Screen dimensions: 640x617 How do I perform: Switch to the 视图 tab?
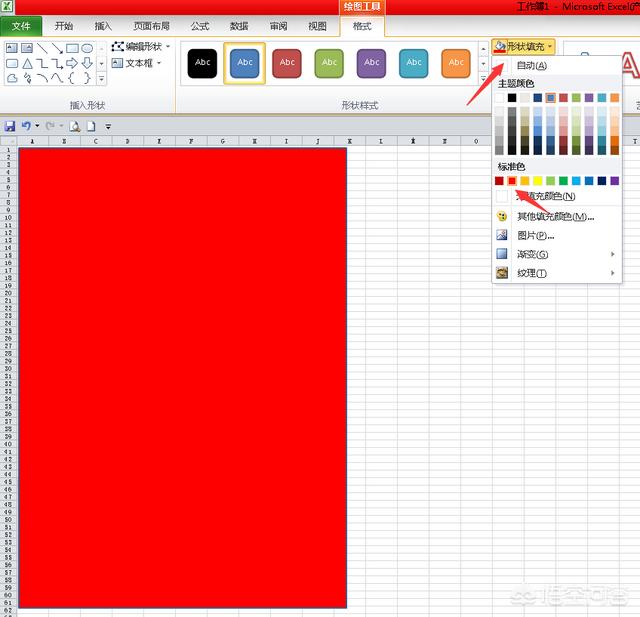[x=317, y=26]
